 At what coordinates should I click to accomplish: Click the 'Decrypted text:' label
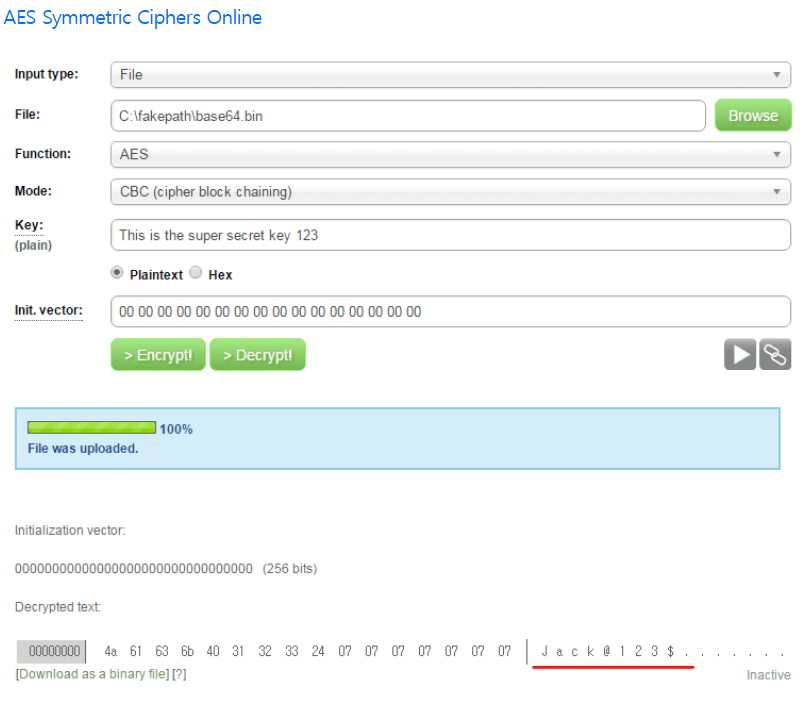tap(58, 607)
